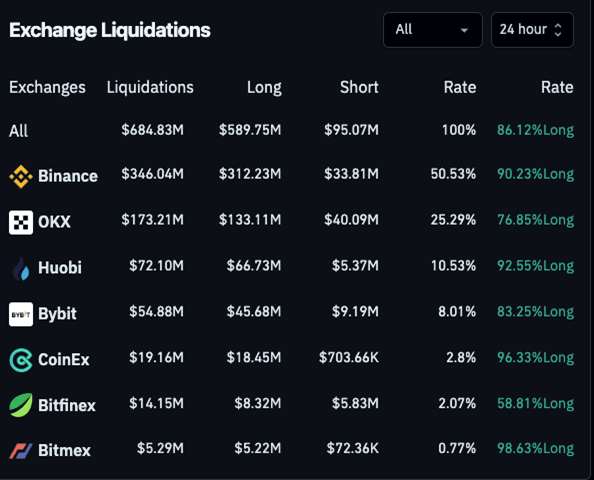This screenshot has height=480, width=594.
Task: Click Bitfinex liquidations $14.15M
Action: coord(156,403)
